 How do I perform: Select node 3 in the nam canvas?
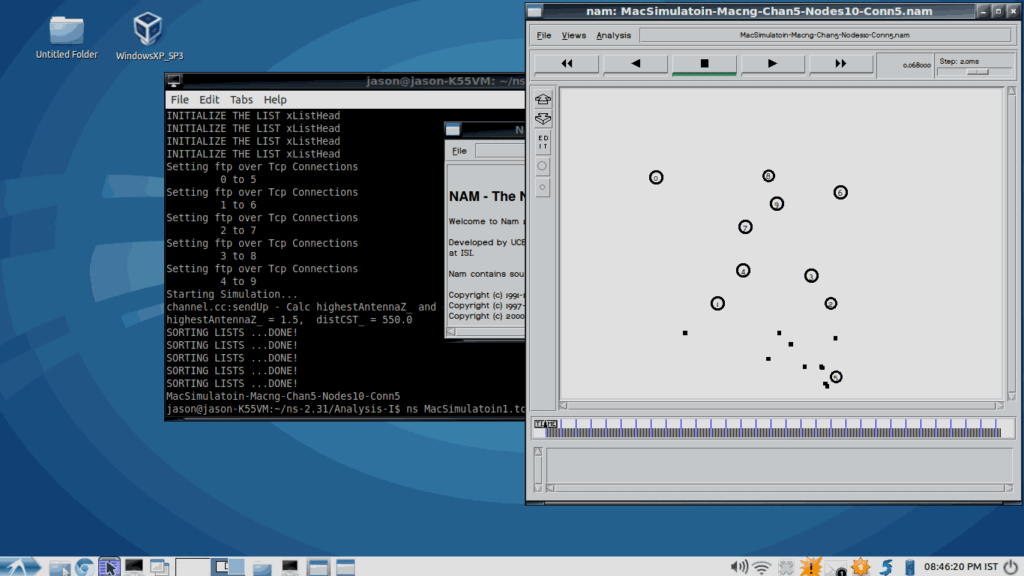point(811,276)
